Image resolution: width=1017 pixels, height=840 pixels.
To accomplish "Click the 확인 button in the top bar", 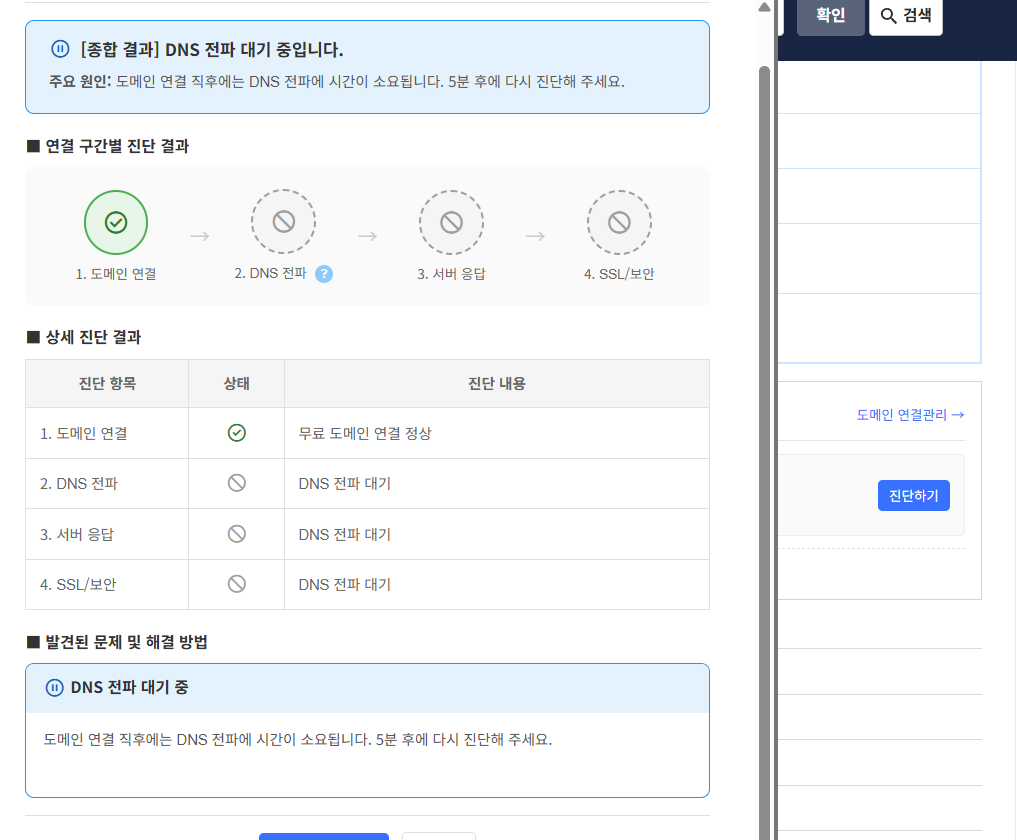I will 830,16.
